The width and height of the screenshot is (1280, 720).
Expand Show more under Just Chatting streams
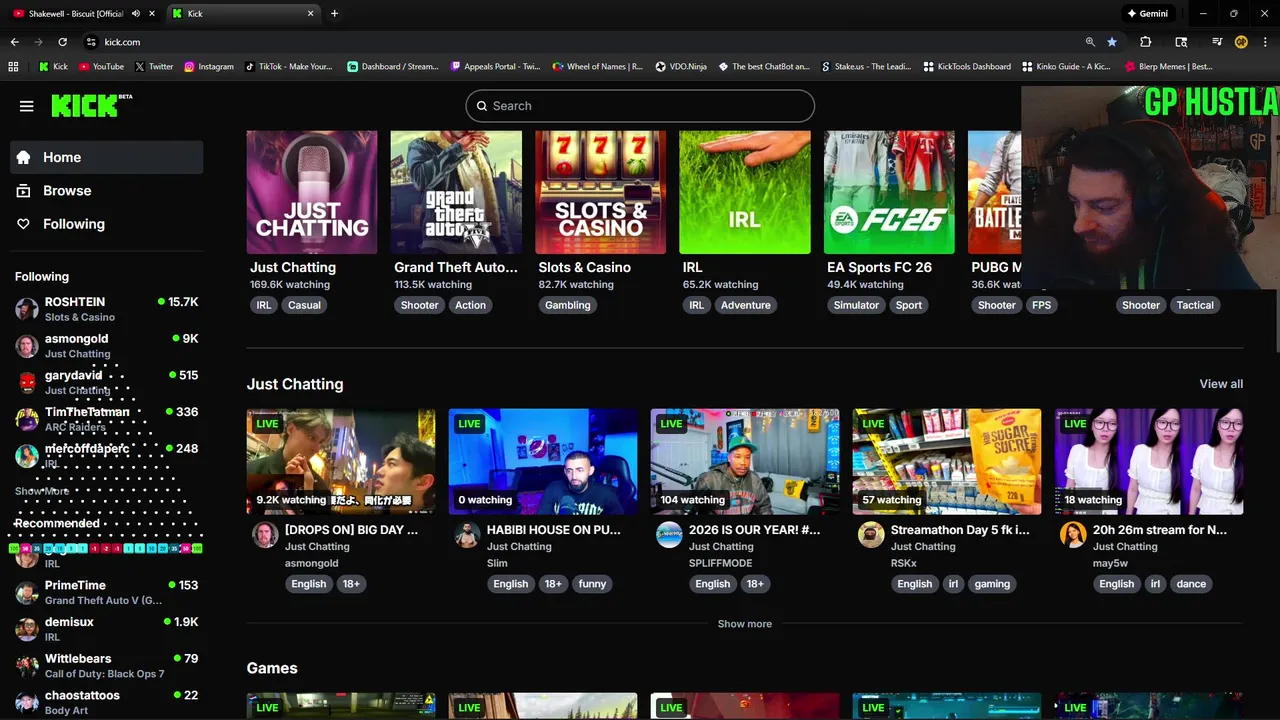[x=745, y=624]
